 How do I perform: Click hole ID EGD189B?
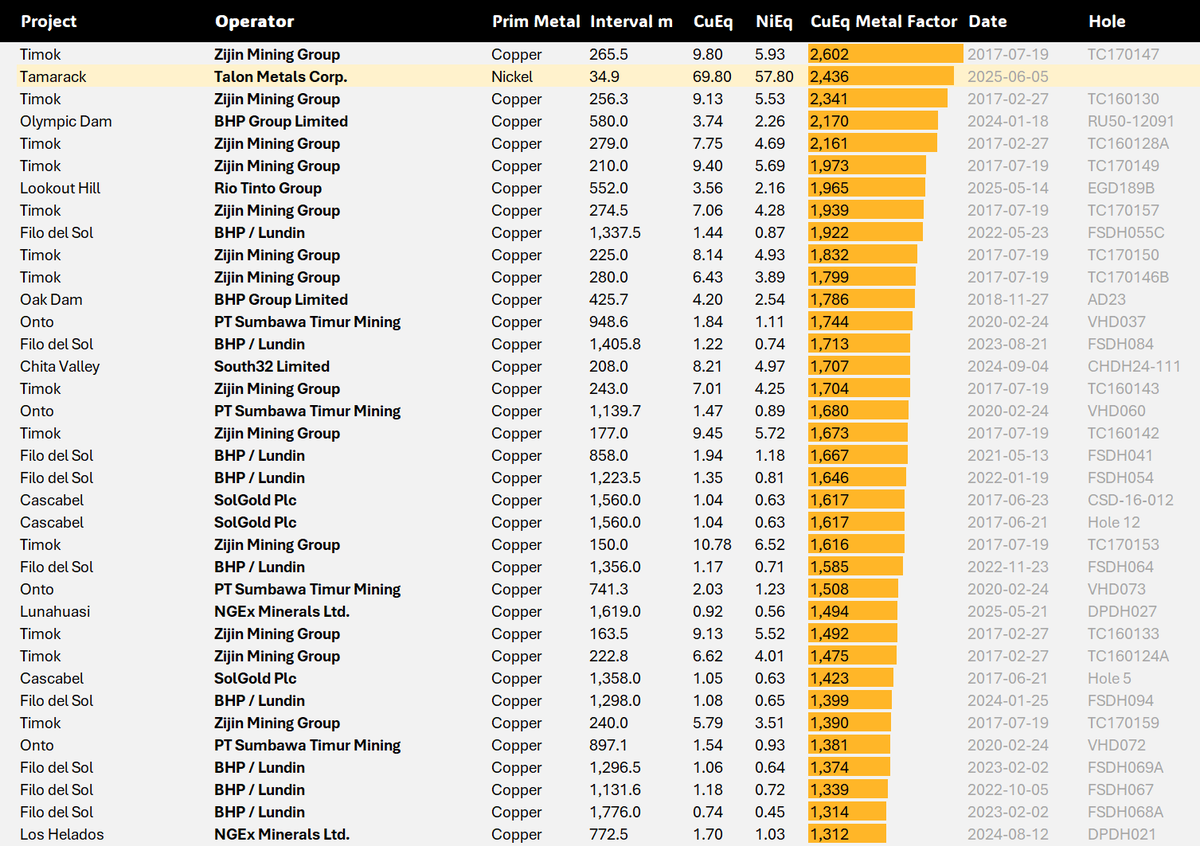1121,188
